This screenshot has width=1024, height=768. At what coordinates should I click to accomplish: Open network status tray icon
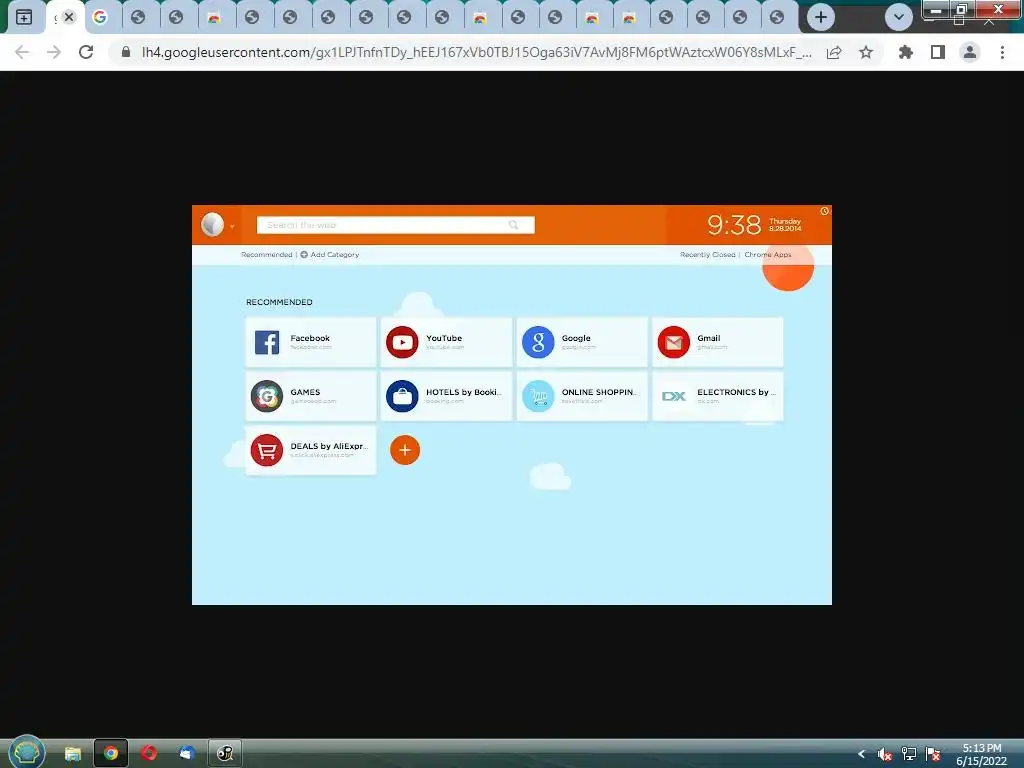[909, 754]
